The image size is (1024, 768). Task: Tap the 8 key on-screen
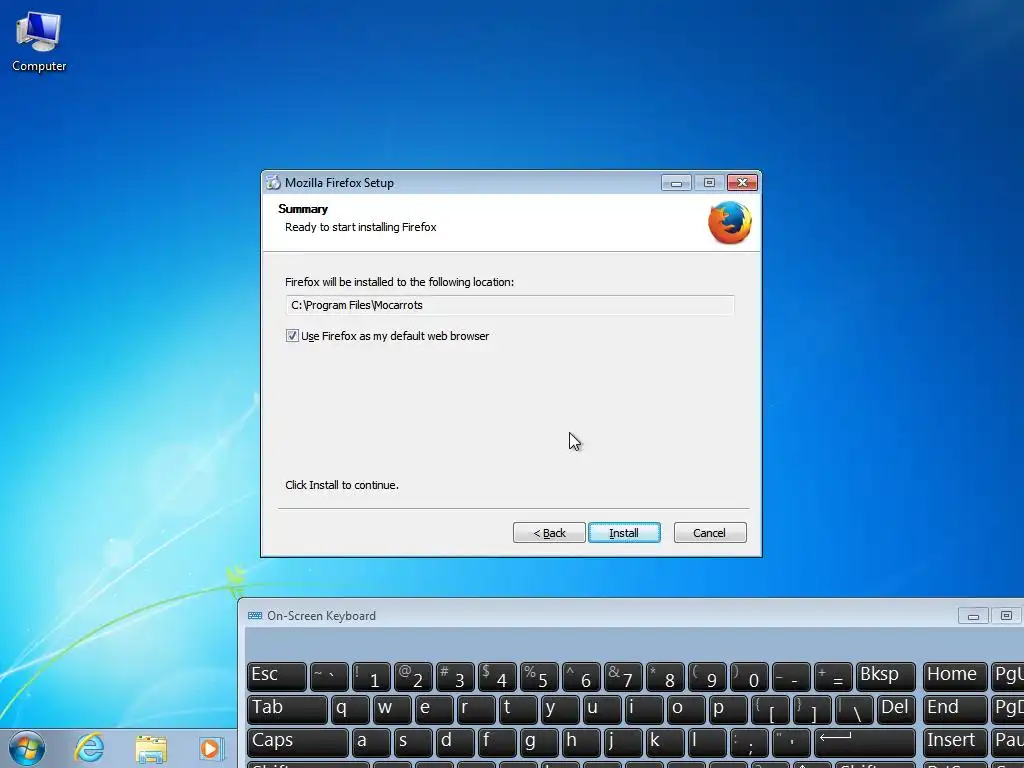pyautogui.click(x=665, y=677)
